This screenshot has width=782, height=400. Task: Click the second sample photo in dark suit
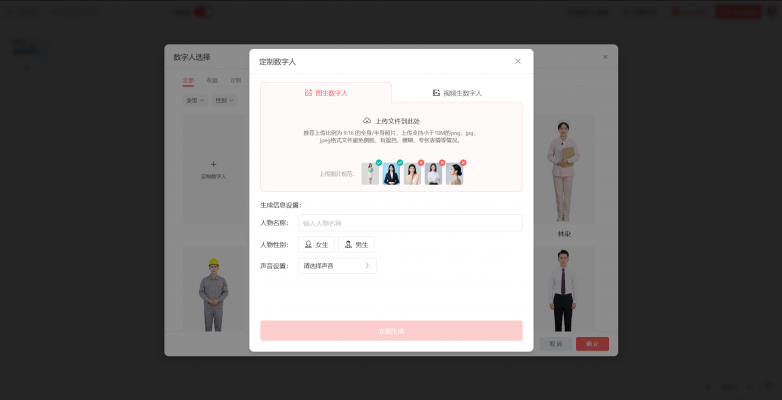[391, 174]
